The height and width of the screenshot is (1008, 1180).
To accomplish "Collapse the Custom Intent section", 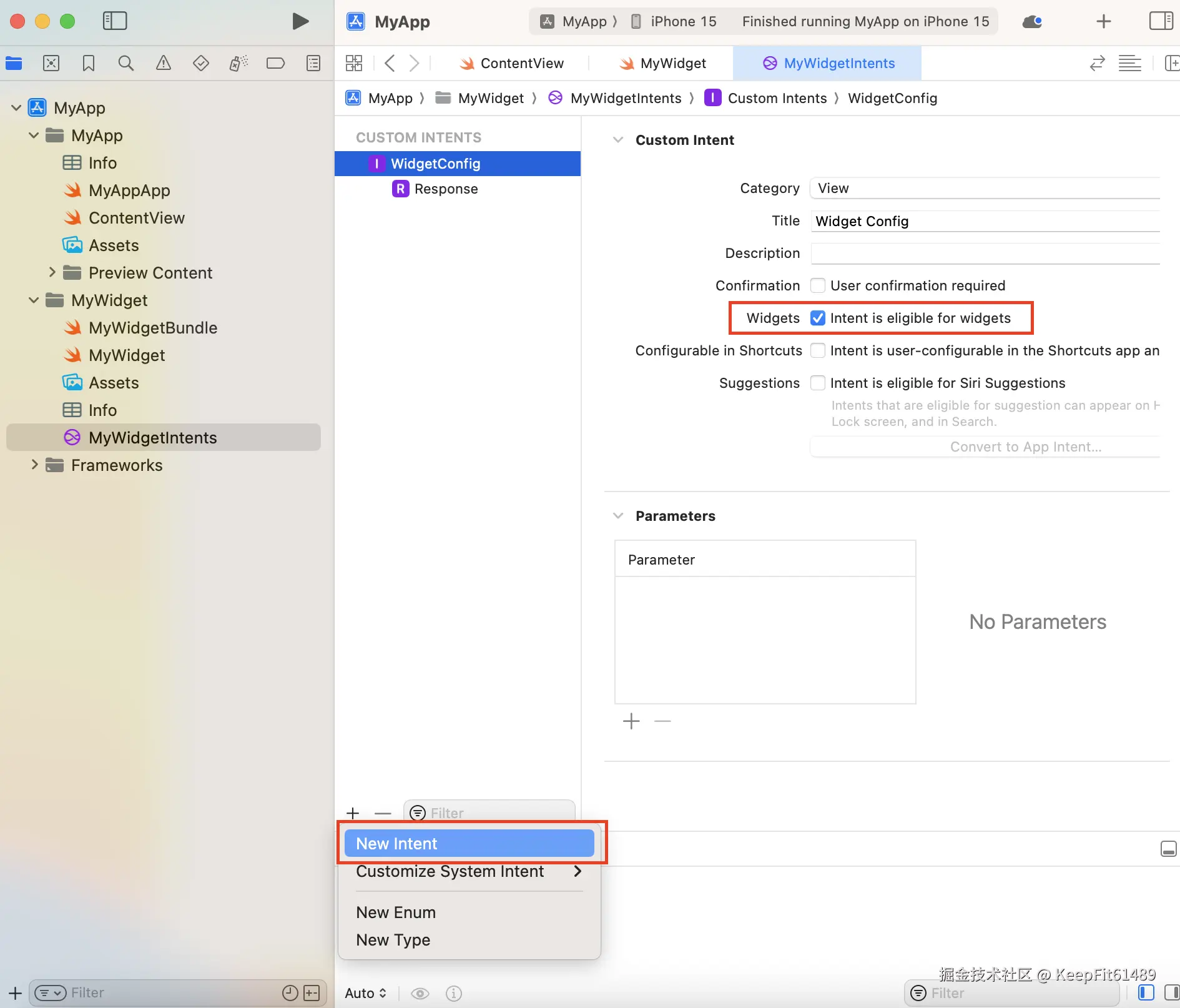I will point(618,140).
